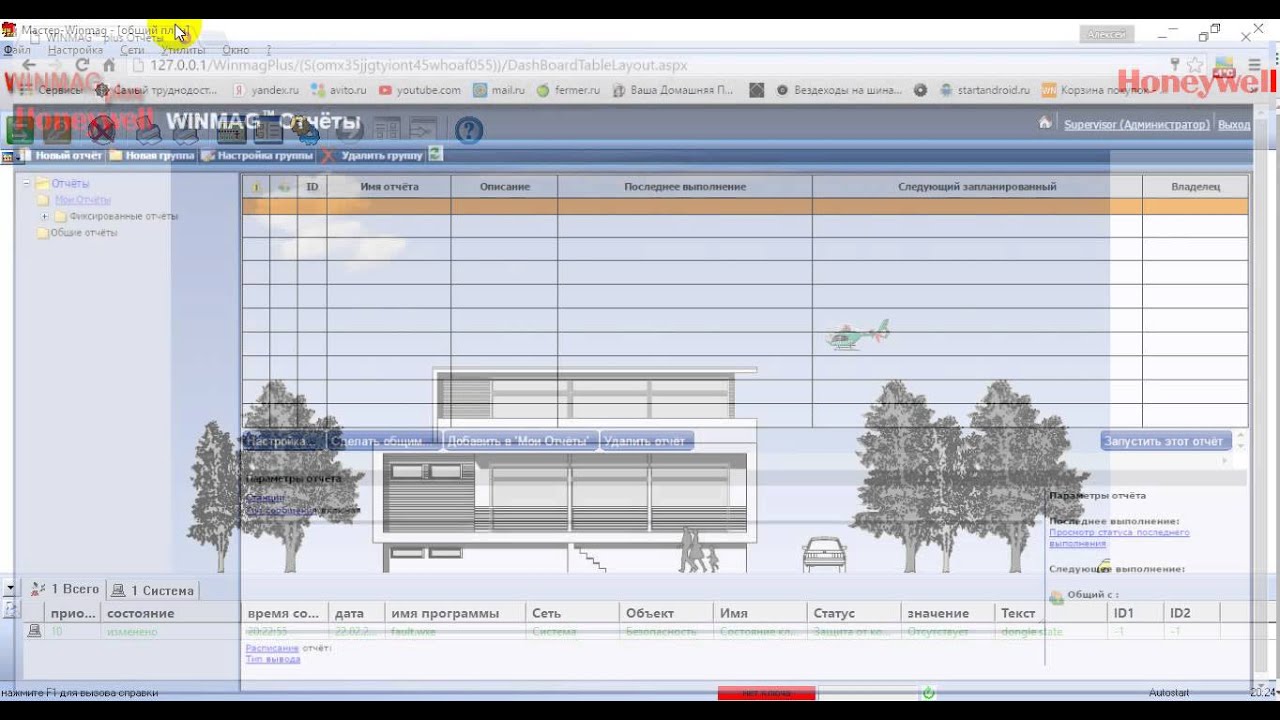The height and width of the screenshot is (720, 1280).
Task: Select the Мои Отчёты tree item
Action: pos(82,200)
